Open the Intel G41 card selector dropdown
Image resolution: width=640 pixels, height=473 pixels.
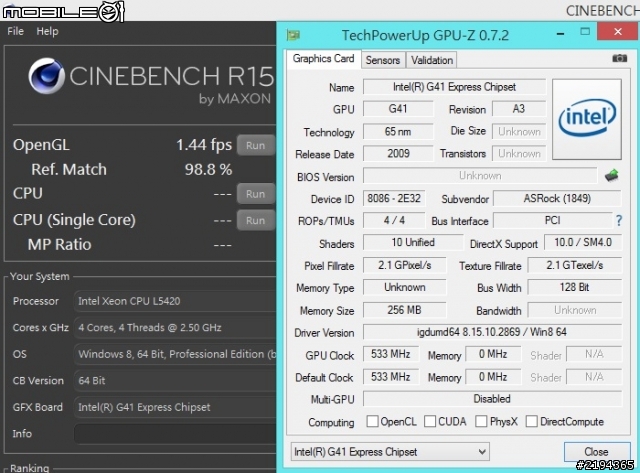pyautogui.click(x=390, y=452)
